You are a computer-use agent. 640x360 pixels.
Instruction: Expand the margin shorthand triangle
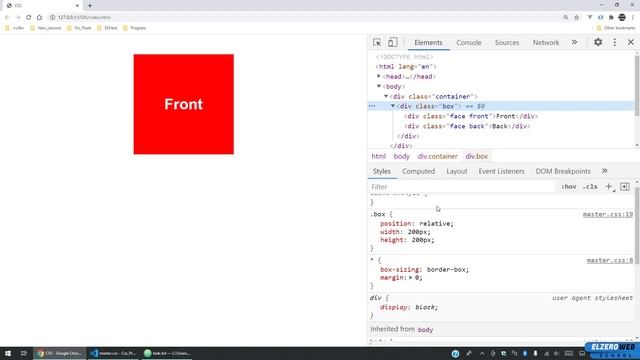(411, 278)
